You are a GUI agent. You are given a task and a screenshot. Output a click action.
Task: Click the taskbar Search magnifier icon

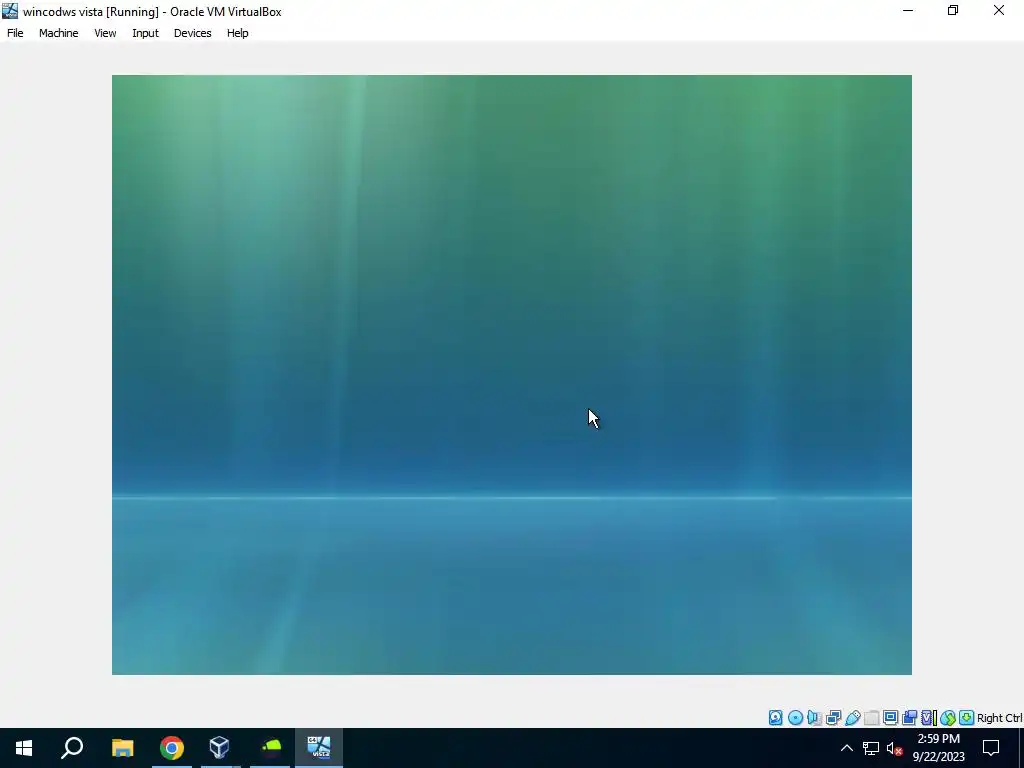click(x=72, y=748)
